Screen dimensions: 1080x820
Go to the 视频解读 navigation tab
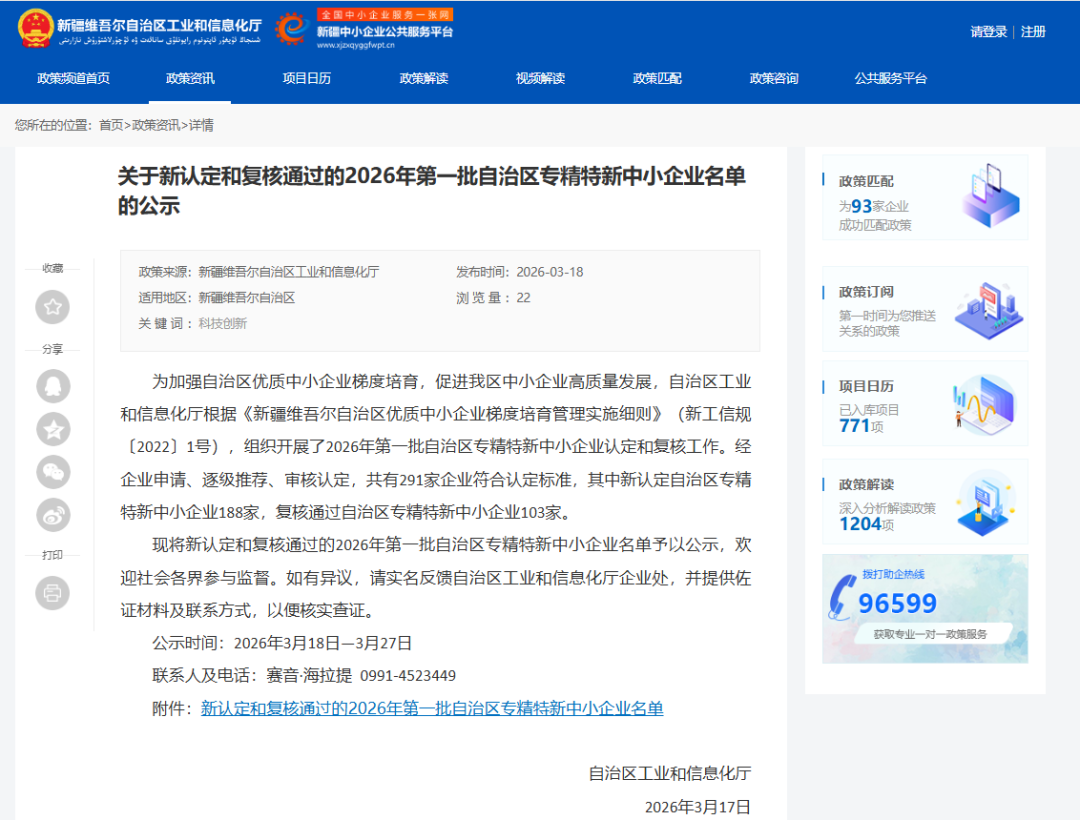click(x=540, y=78)
